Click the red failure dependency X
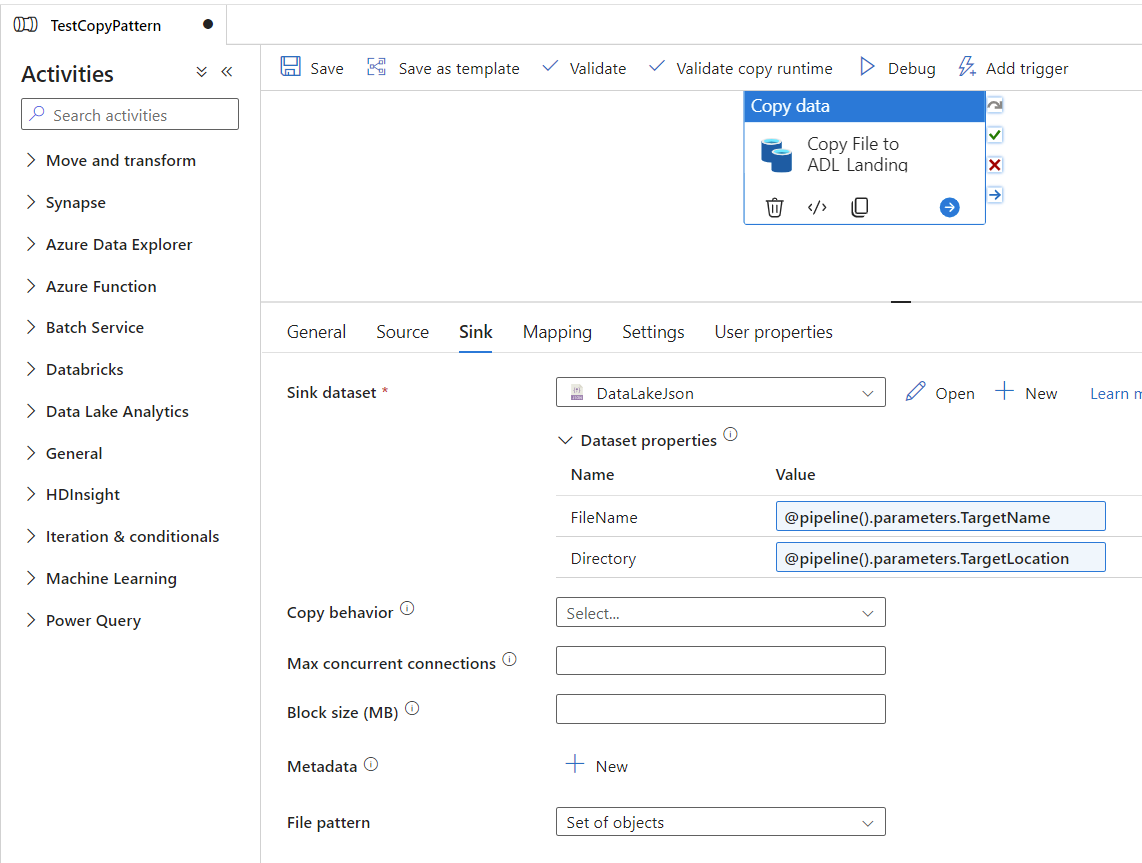This screenshot has width=1142, height=863. tap(995, 165)
